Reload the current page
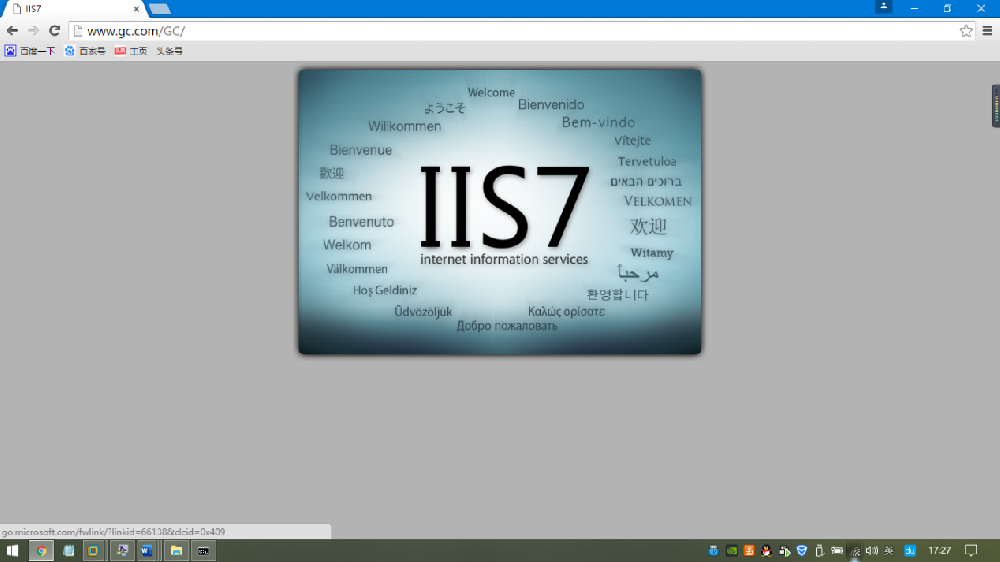The image size is (1000, 562). pos(54,31)
